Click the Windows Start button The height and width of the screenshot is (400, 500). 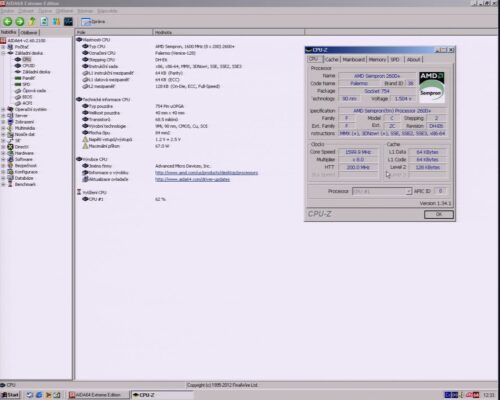click(x=10, y=395)
